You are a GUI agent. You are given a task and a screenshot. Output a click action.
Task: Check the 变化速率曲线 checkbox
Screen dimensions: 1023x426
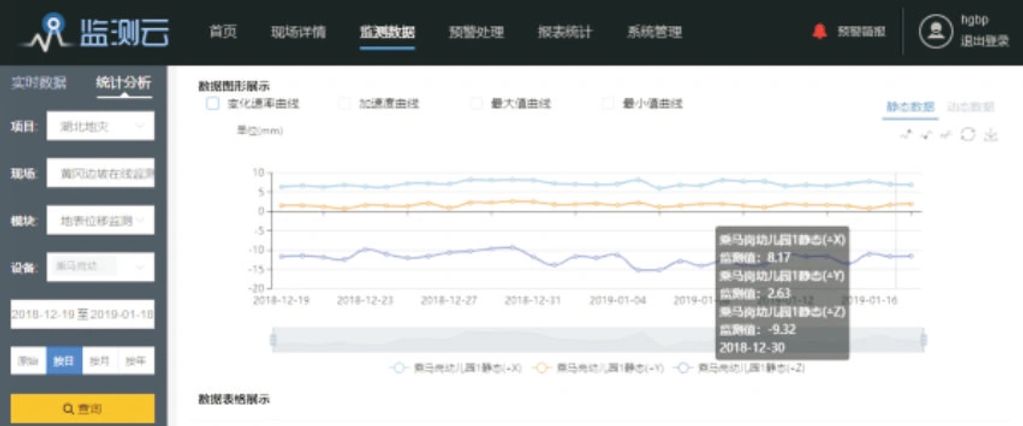tap(213, 103)
